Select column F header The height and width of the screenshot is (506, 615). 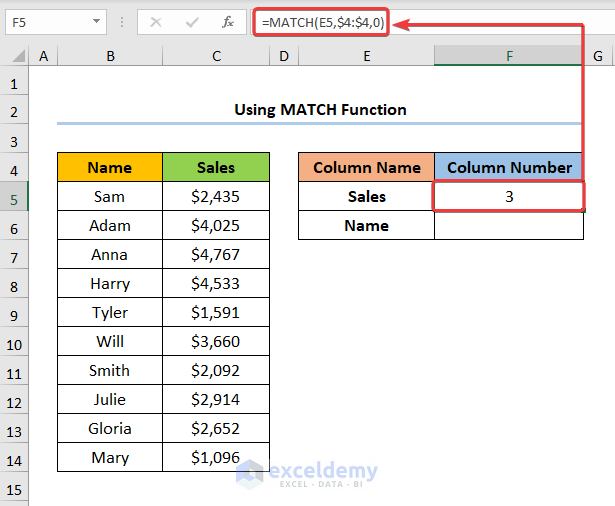[x=509, y=58]
